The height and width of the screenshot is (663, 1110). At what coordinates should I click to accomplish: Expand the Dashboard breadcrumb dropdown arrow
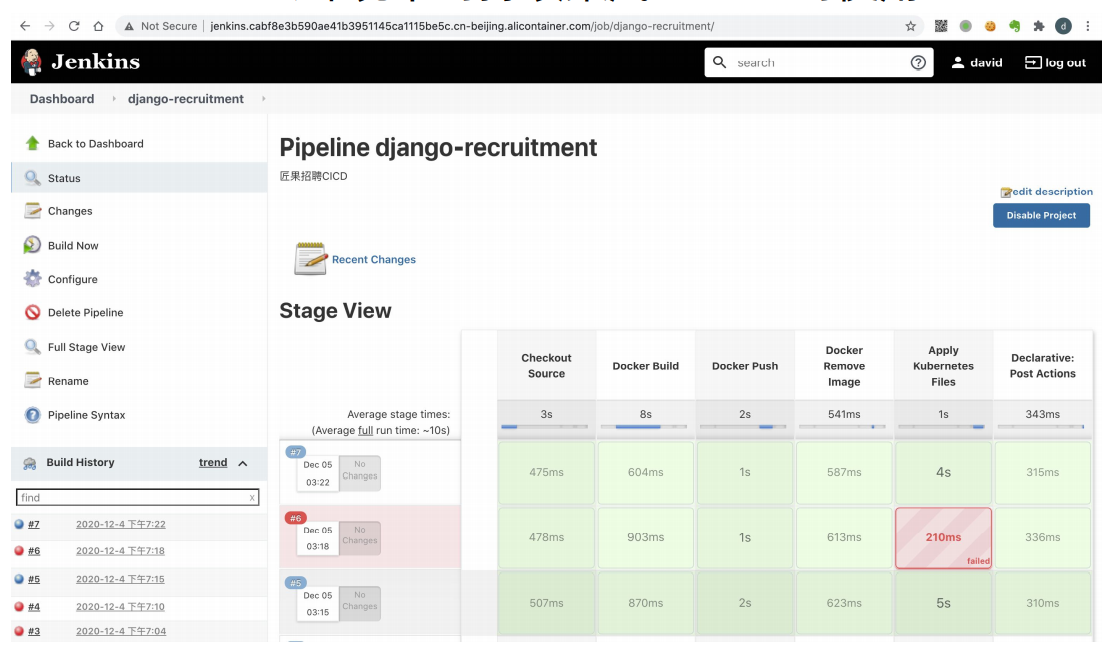click(x=113, y=99)
